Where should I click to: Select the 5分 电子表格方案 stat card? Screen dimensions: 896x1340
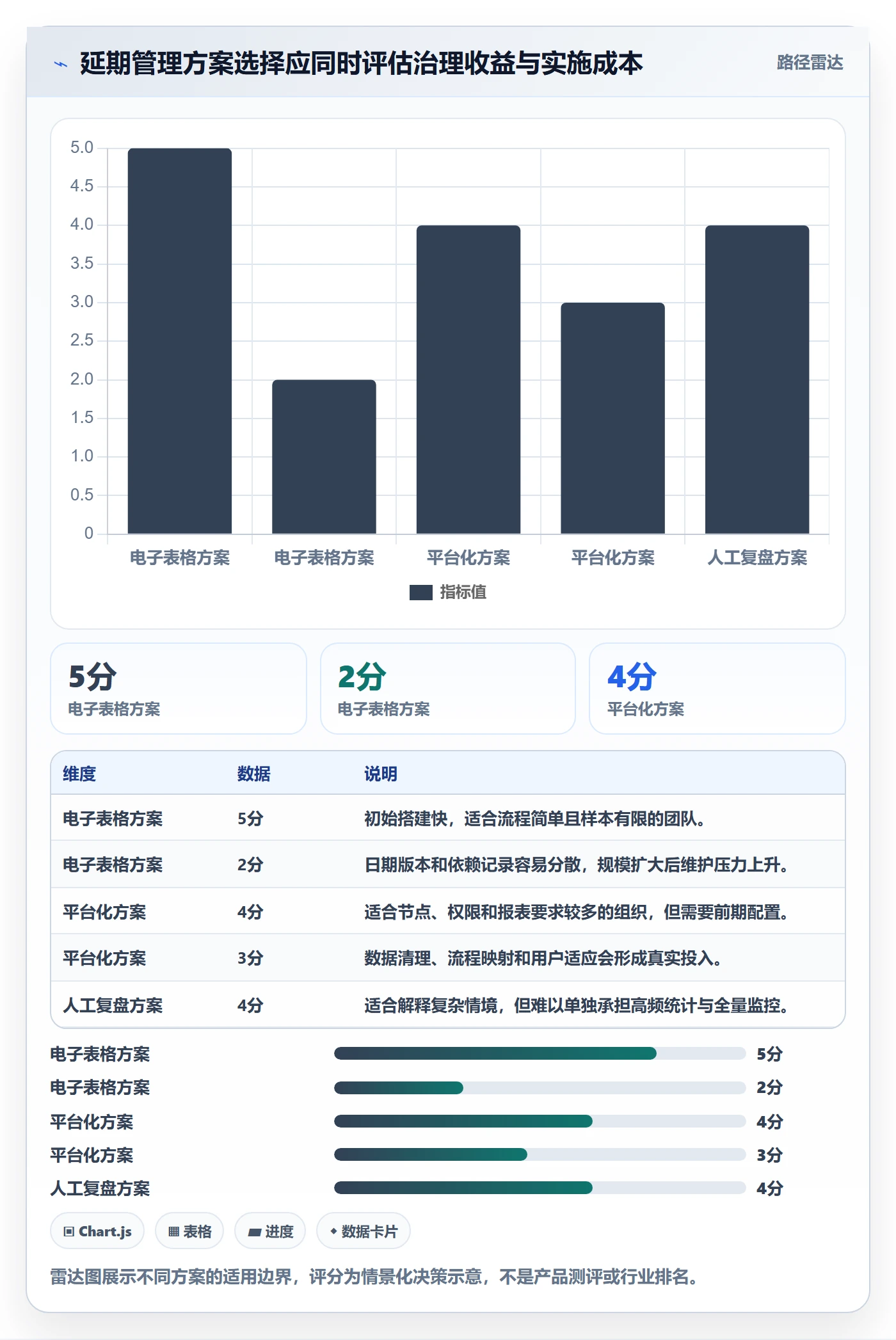click(x=179, y=689)
